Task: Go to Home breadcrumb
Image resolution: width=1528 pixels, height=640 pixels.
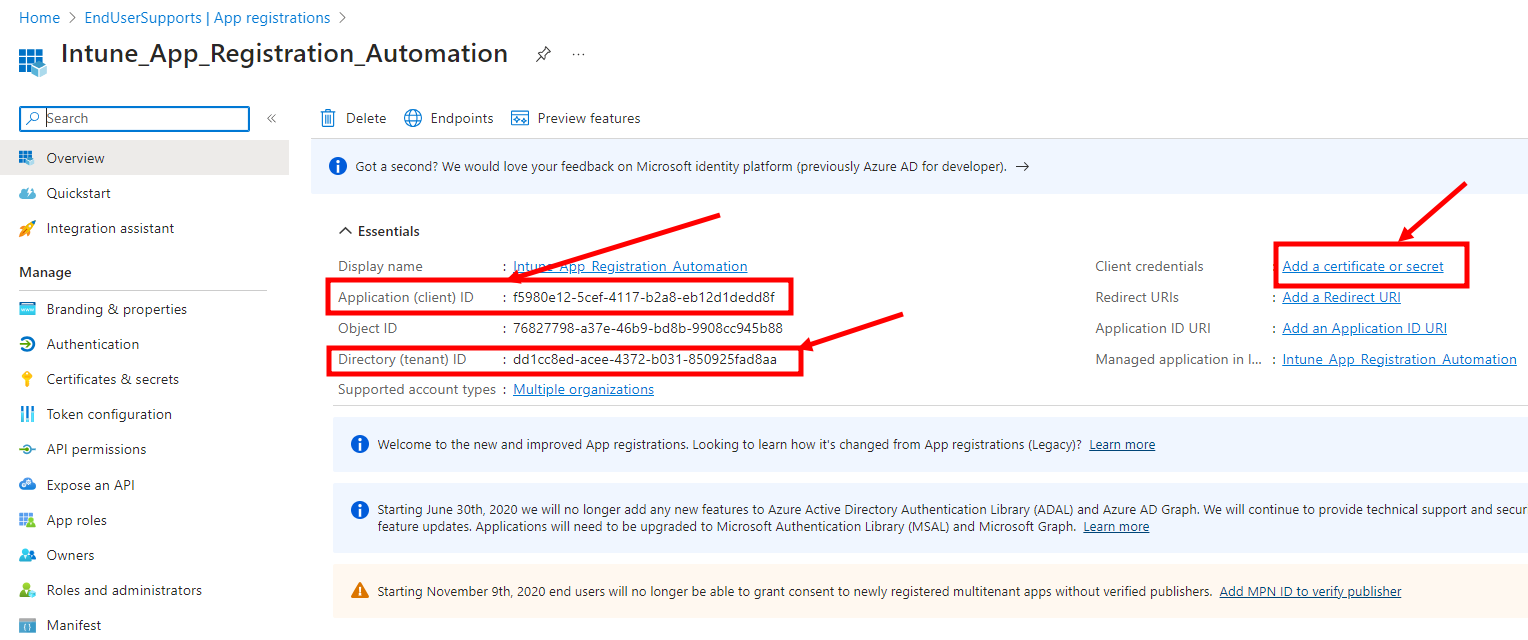Action: [x=39, y=18]
